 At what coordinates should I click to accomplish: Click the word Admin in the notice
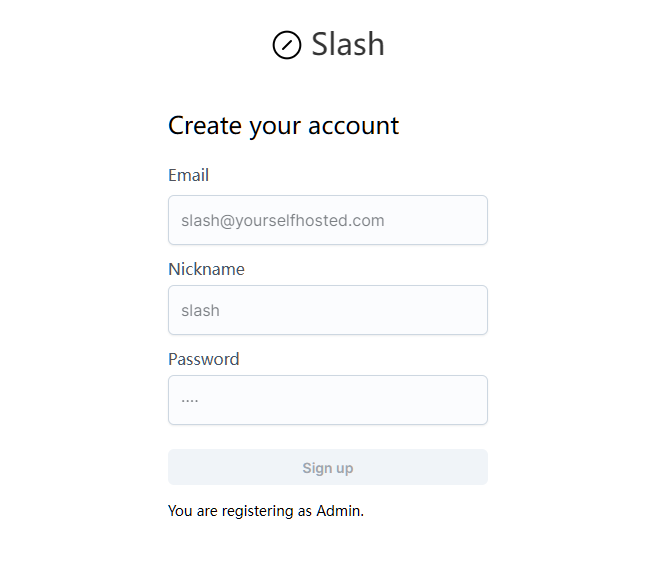(x=339, y=511)
